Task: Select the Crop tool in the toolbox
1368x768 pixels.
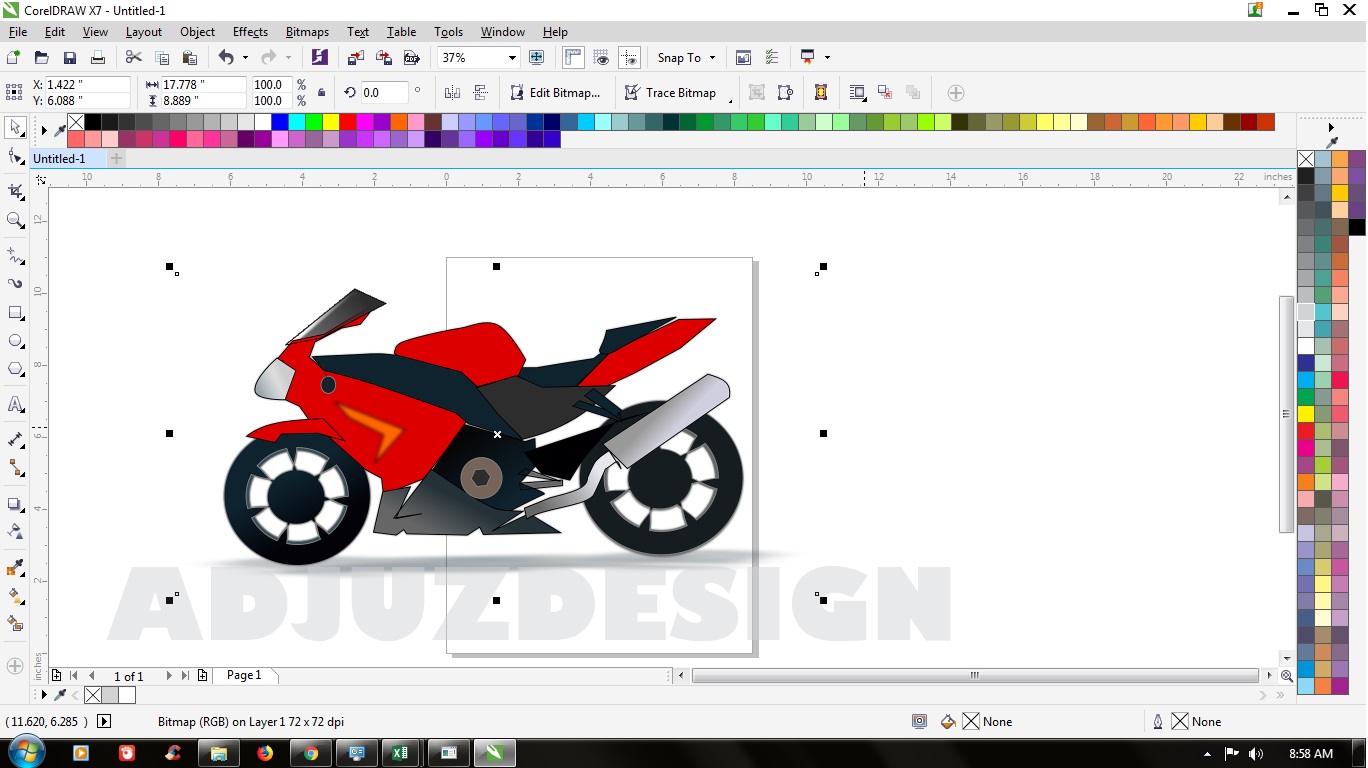Action: click(15, 190)
